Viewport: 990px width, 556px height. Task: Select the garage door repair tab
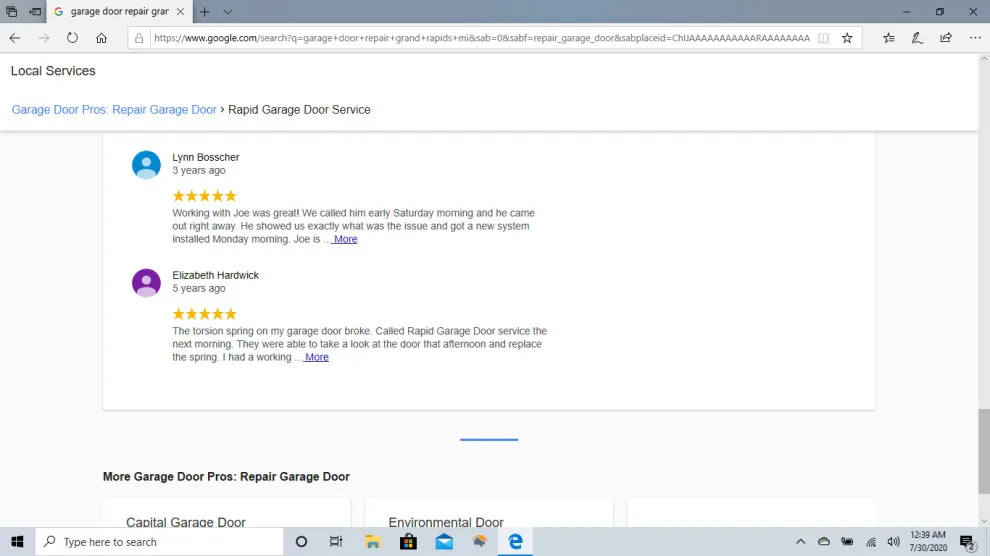coord(119,11)
